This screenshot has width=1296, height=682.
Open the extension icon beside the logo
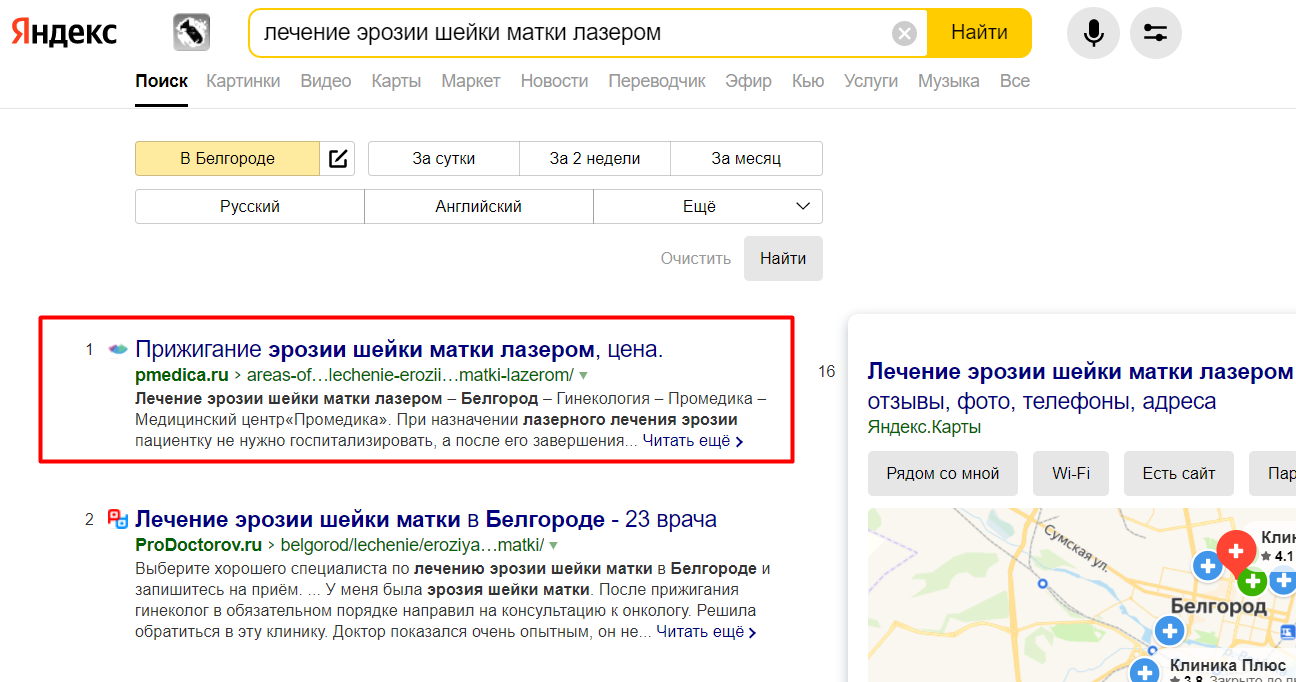click(x=191, y=33)
